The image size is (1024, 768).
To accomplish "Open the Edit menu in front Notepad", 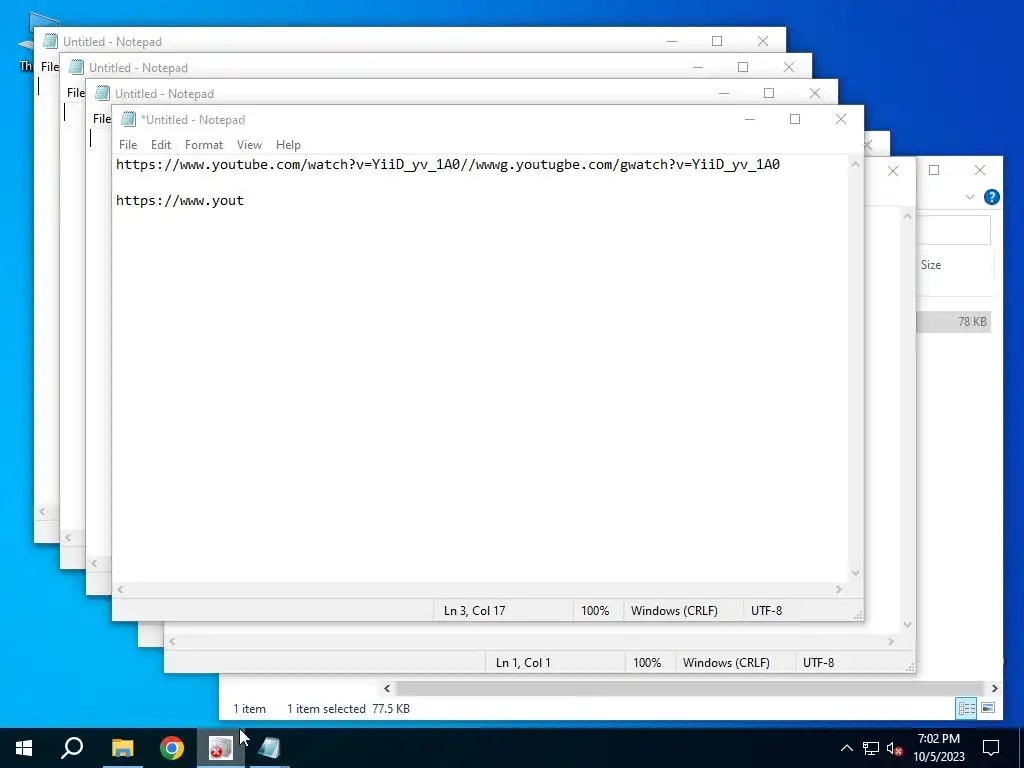I will coord(161,145).
